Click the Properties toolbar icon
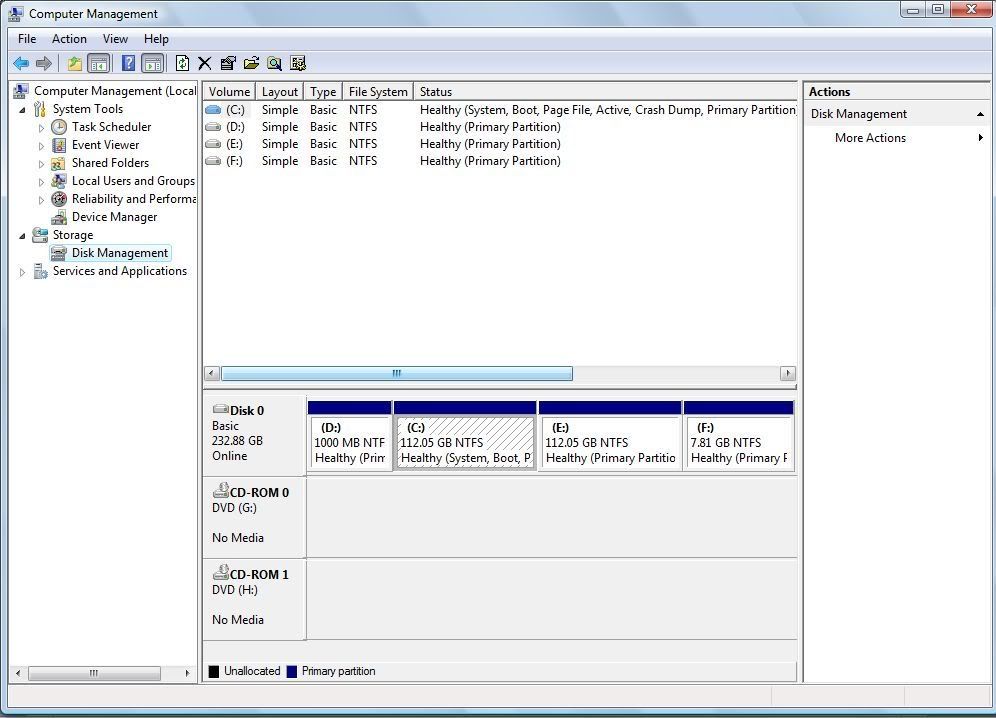 point(228,63)
